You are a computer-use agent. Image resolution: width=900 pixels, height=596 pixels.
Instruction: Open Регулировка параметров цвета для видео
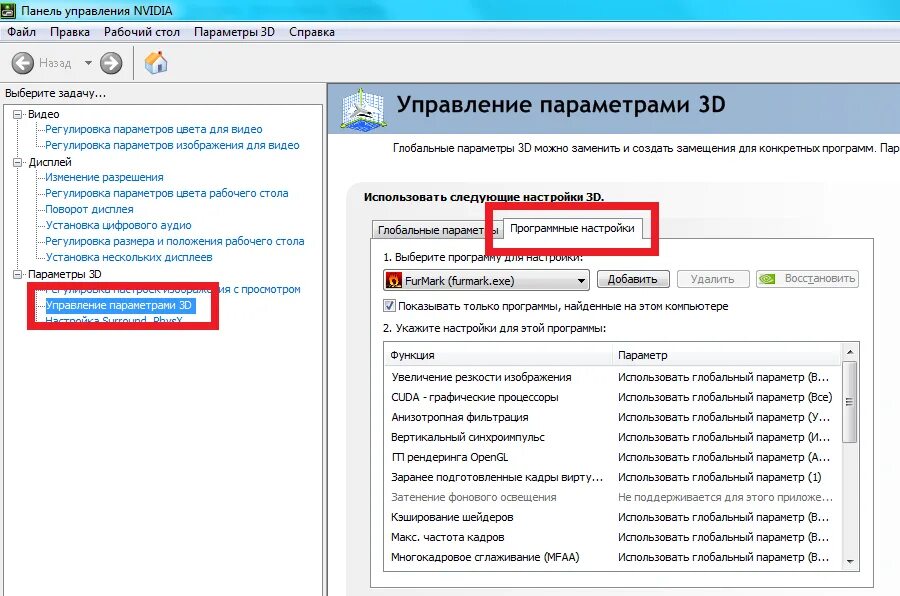(153, 129)
